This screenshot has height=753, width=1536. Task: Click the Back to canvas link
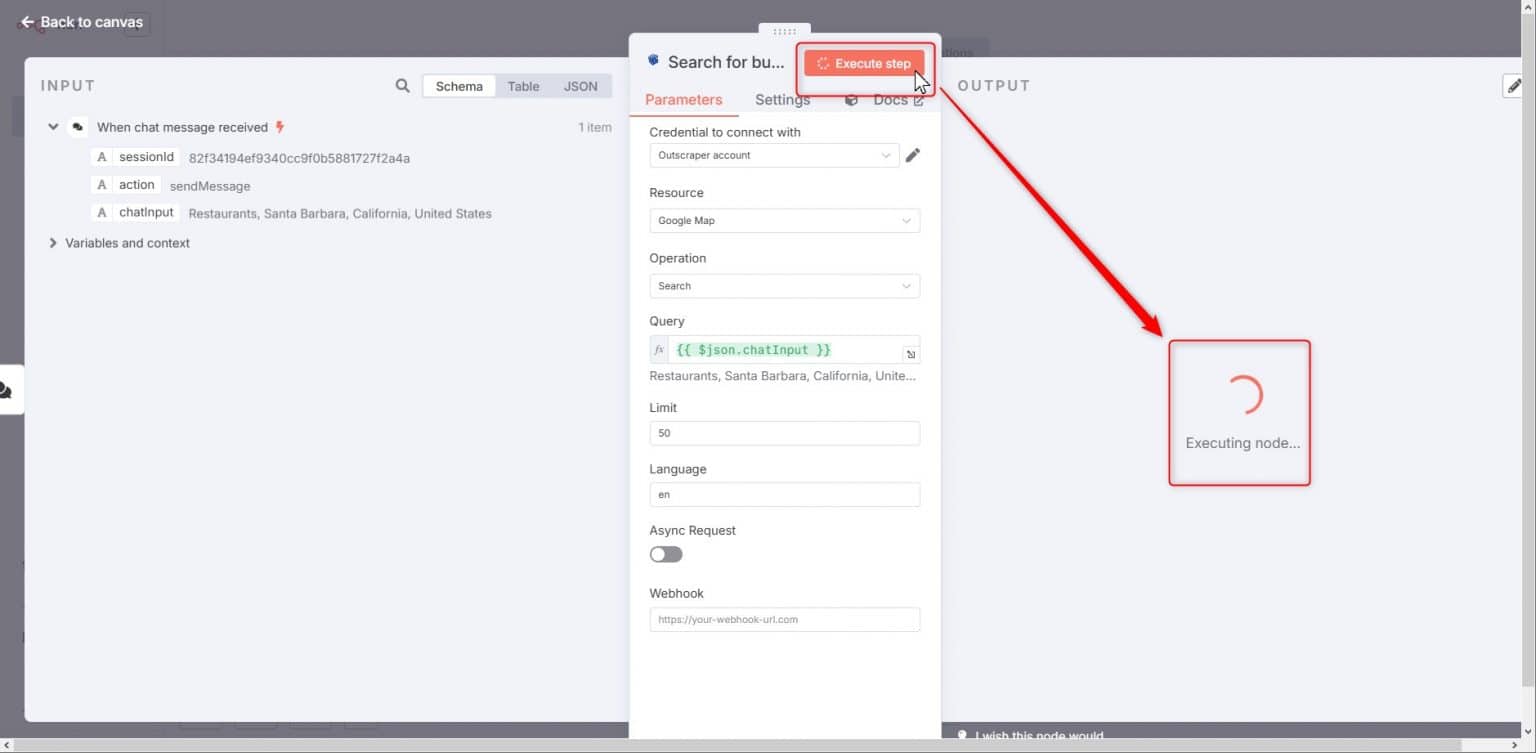[83, 21]
